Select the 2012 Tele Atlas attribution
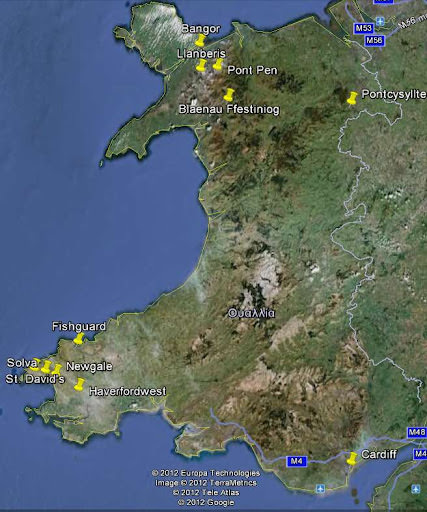The image size is (427, 512). 206,492
